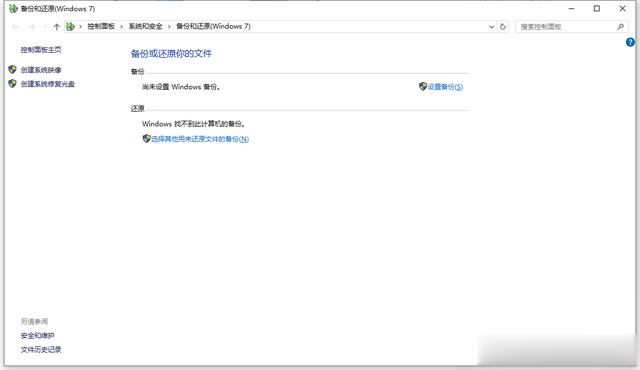Click the window title bar app icon
The image size is (640, 370).
click(x=13, y=9)
